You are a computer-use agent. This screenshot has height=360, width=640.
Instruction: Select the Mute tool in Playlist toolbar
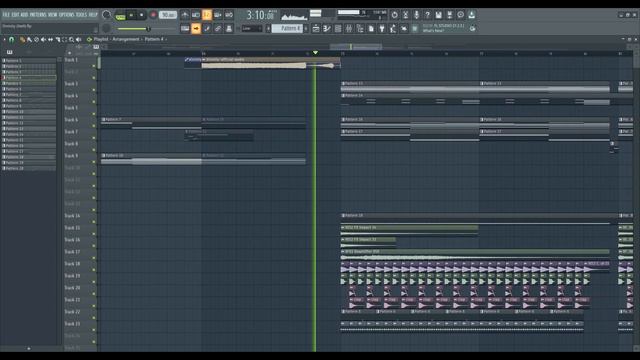click(43, 40)
